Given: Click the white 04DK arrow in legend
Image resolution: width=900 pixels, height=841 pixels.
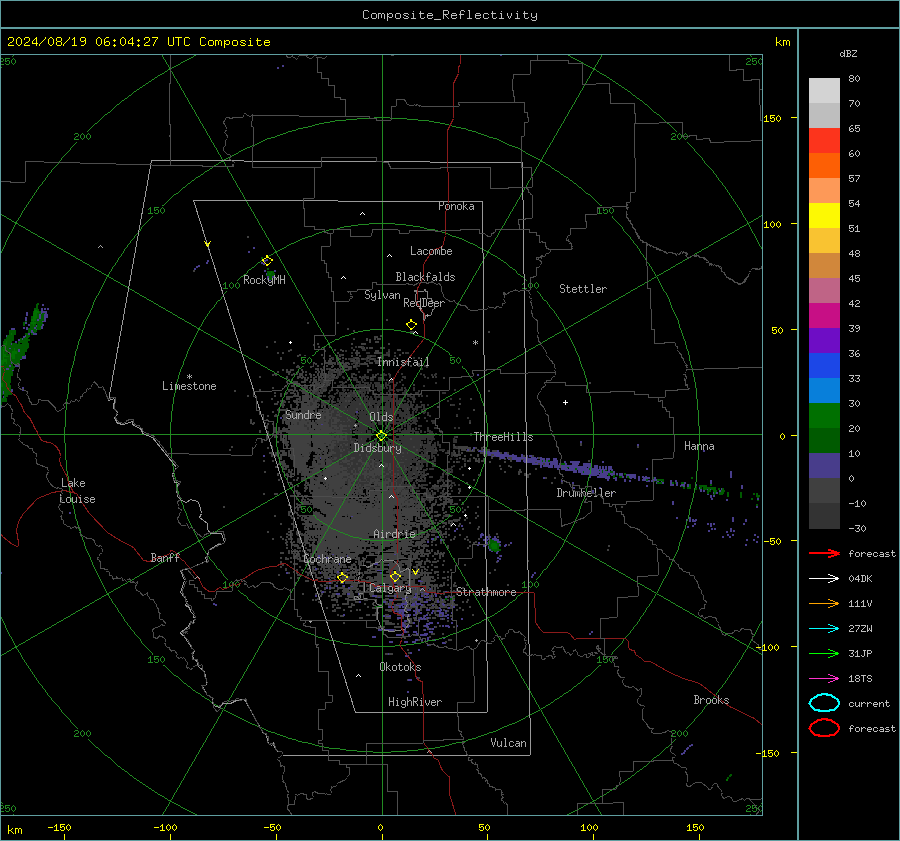Looking at the screenshot, I should [824, 579].
